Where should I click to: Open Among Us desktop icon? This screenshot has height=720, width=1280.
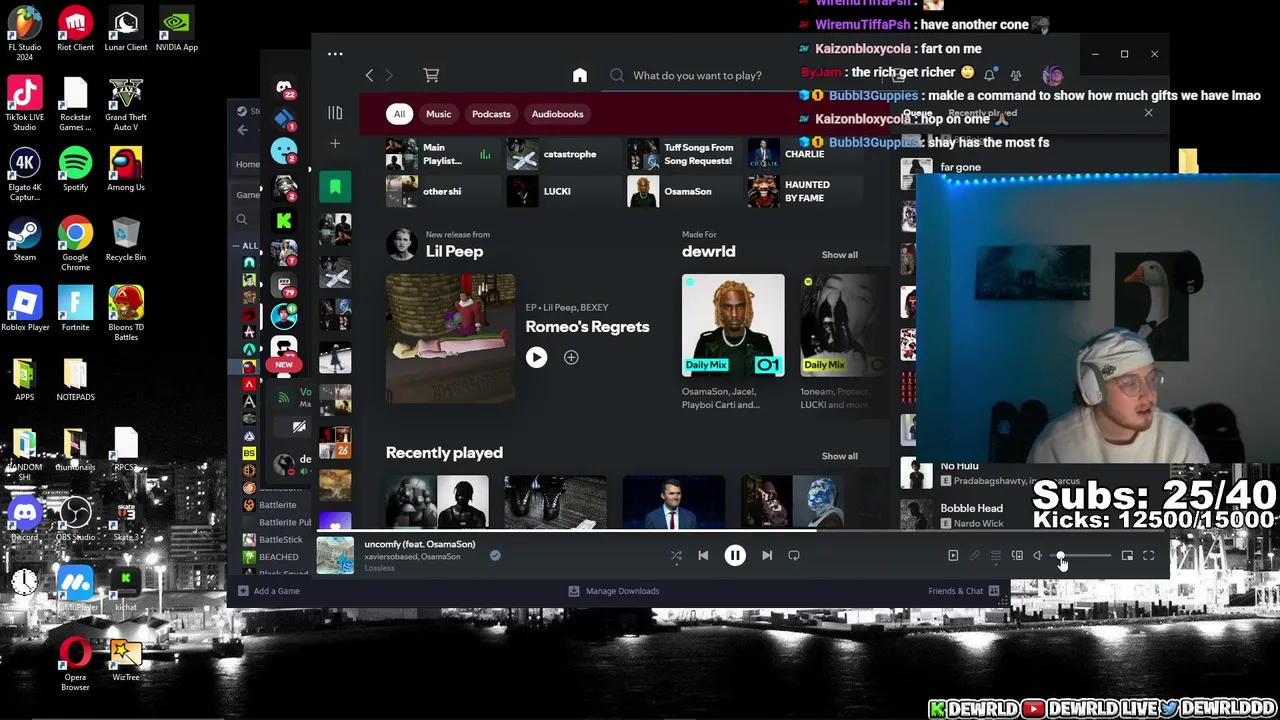(x=126, y=169)
